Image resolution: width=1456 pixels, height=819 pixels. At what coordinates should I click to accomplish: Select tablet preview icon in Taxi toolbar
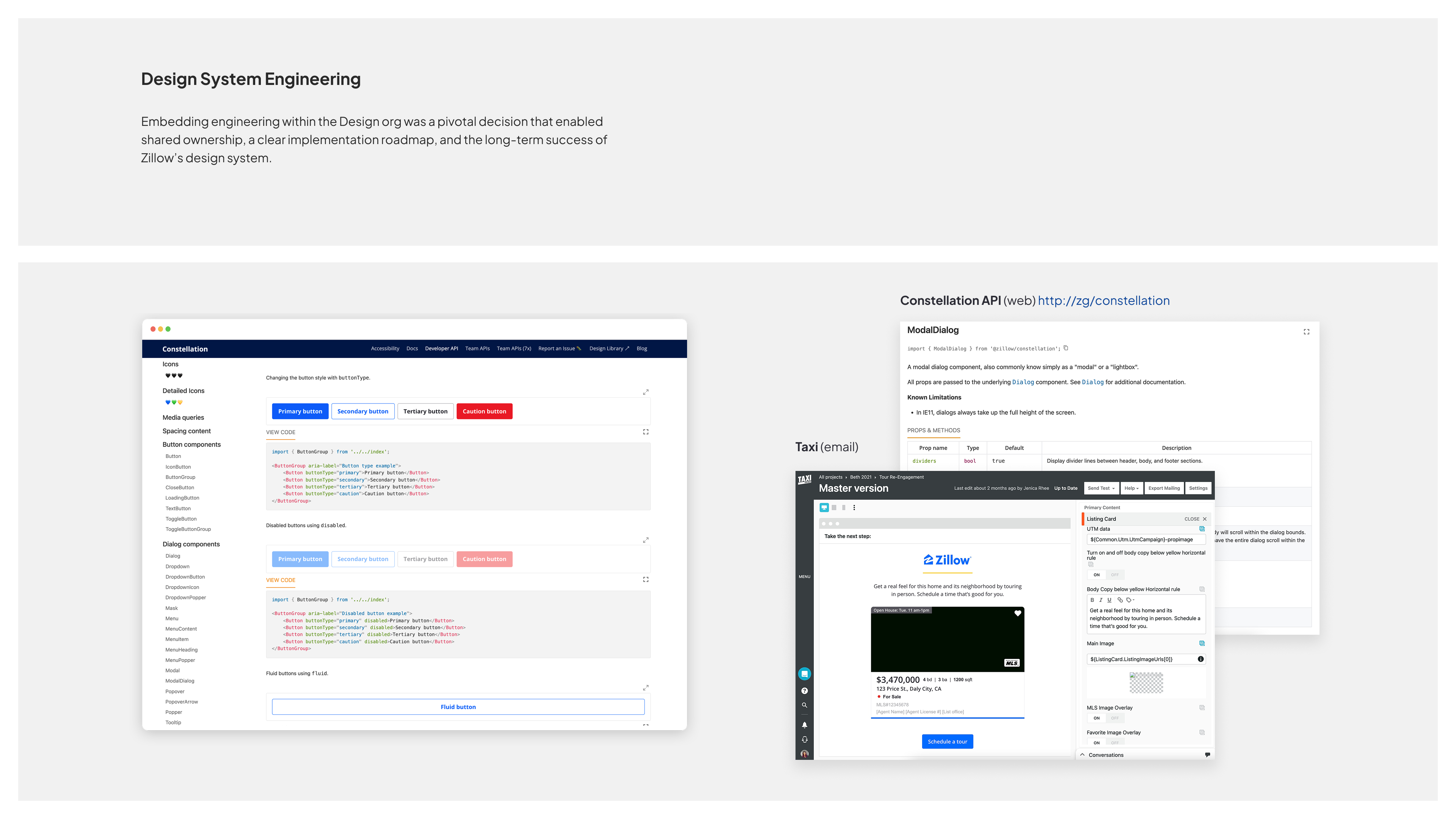coord(834,508)
